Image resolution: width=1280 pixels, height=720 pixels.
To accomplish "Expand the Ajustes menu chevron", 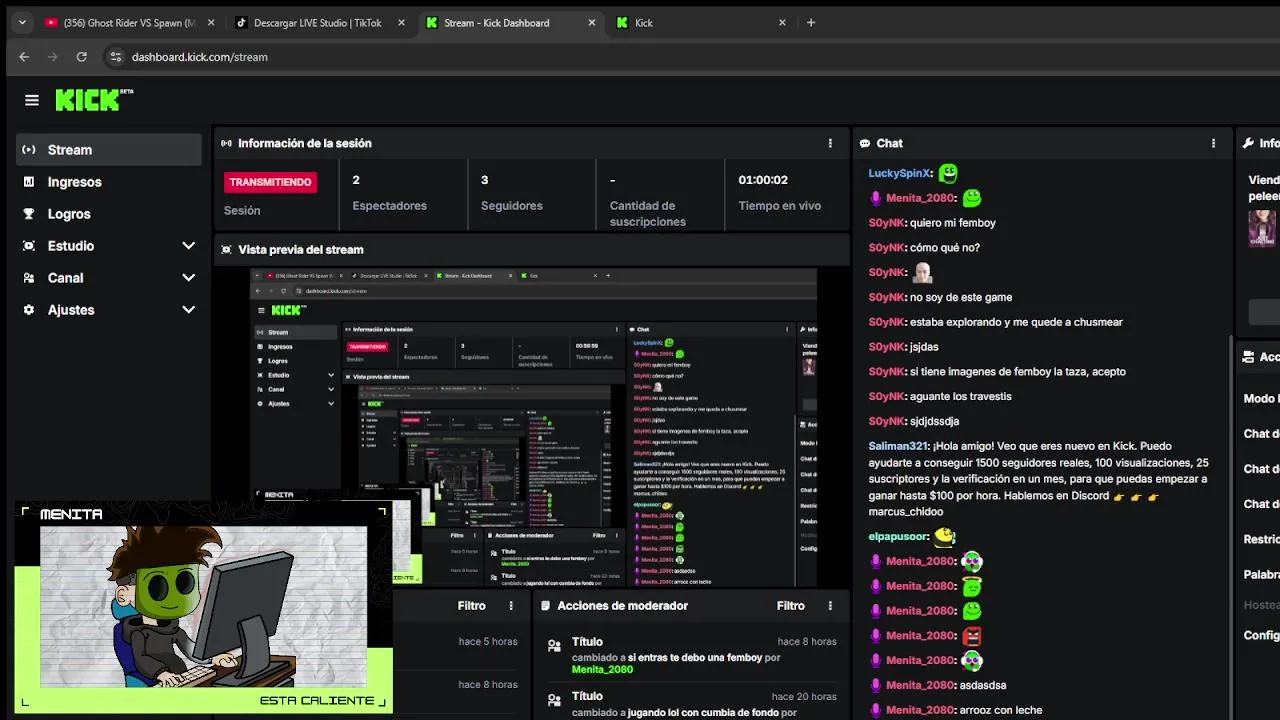I will pos(188,310).
